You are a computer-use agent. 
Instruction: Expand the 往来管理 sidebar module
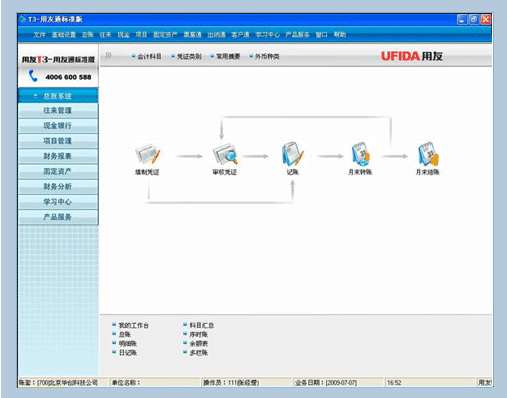click(x=58, y=111)
